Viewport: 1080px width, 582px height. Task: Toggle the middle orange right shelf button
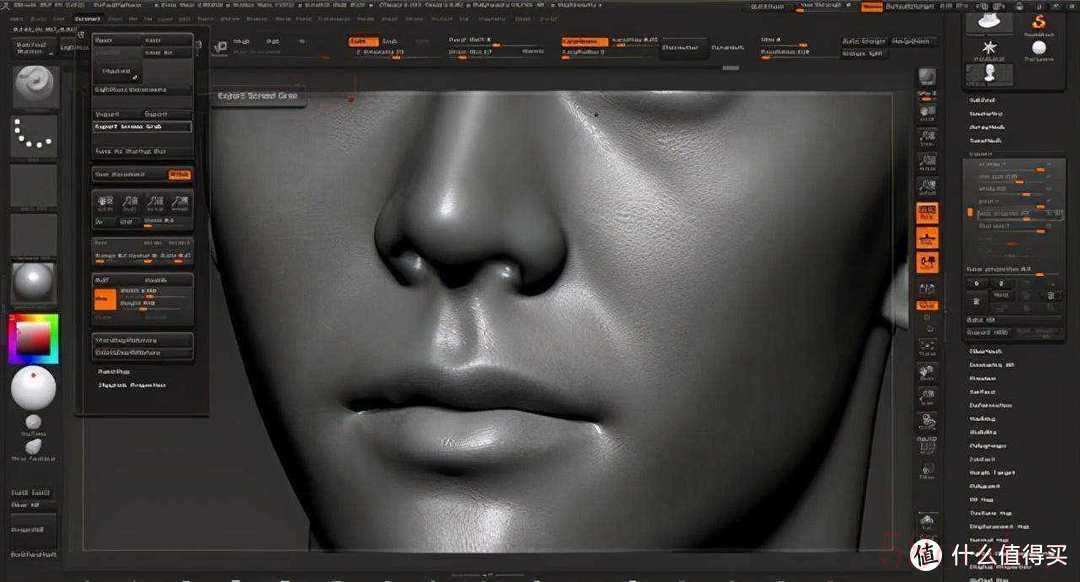click(x=927, y=238)
